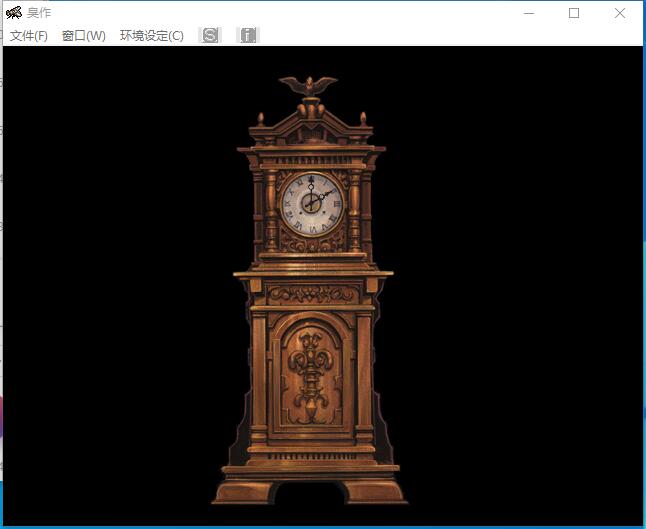Viewport: 646px width, 529px height.
Task: Click the column left of the clock face
Action: click(x=271, y=211)
